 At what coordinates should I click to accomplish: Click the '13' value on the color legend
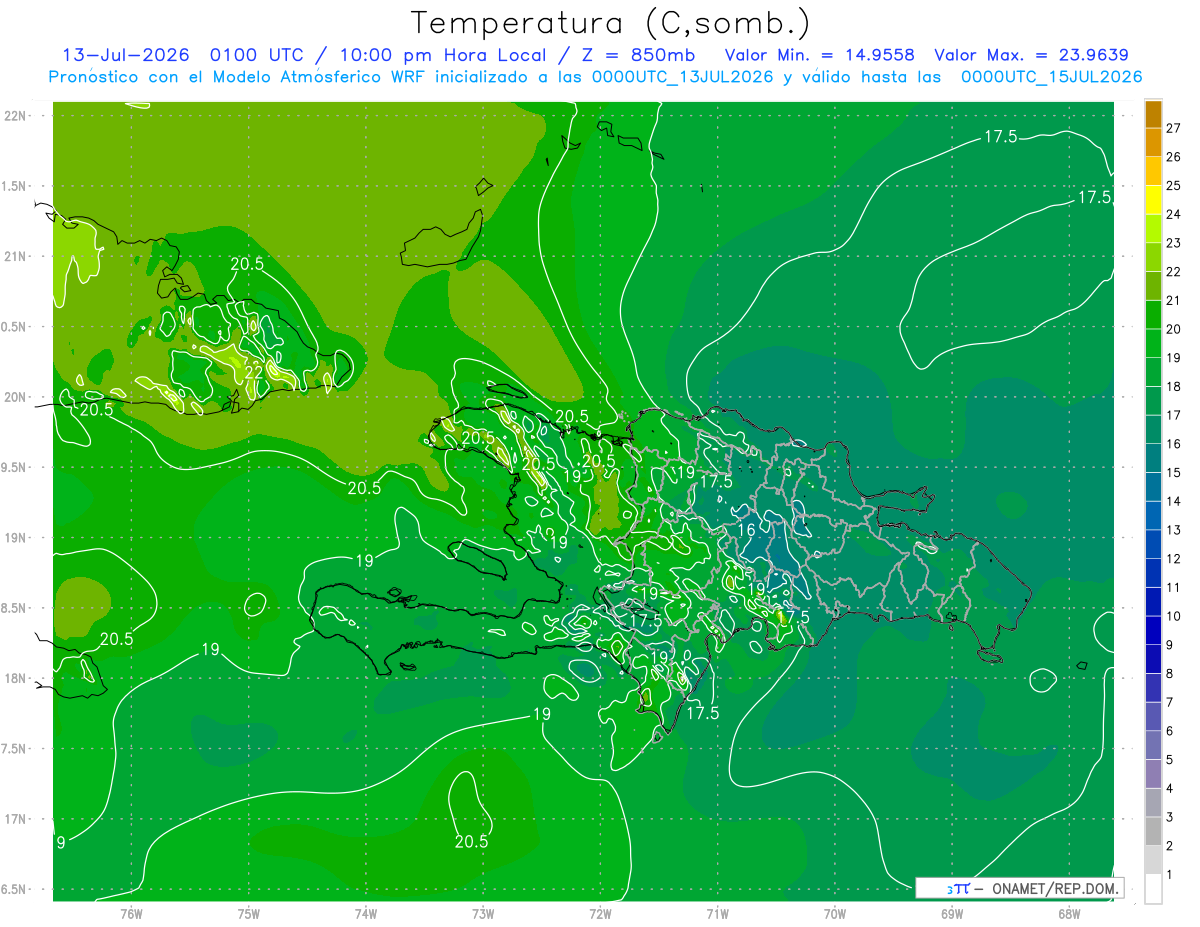click(1174, 530)
